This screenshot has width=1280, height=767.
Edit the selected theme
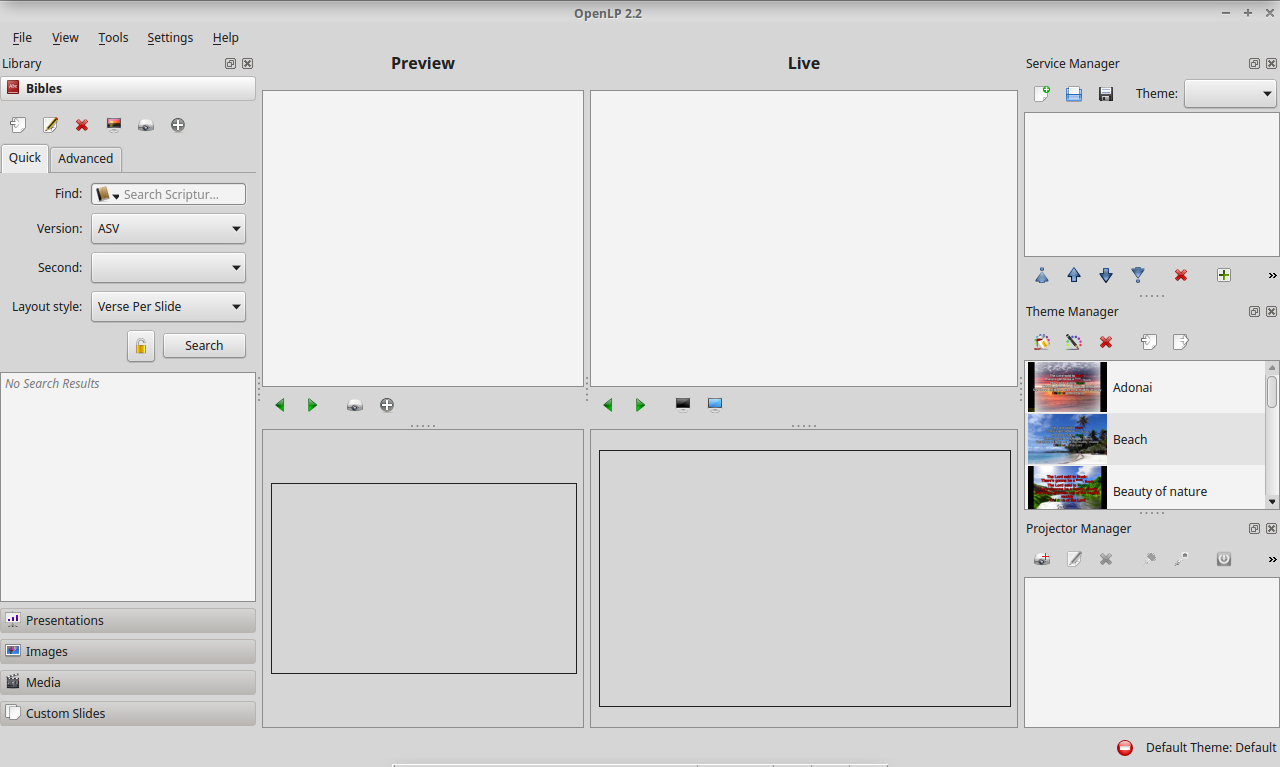pyautogui.click(x=1074, y=342)
